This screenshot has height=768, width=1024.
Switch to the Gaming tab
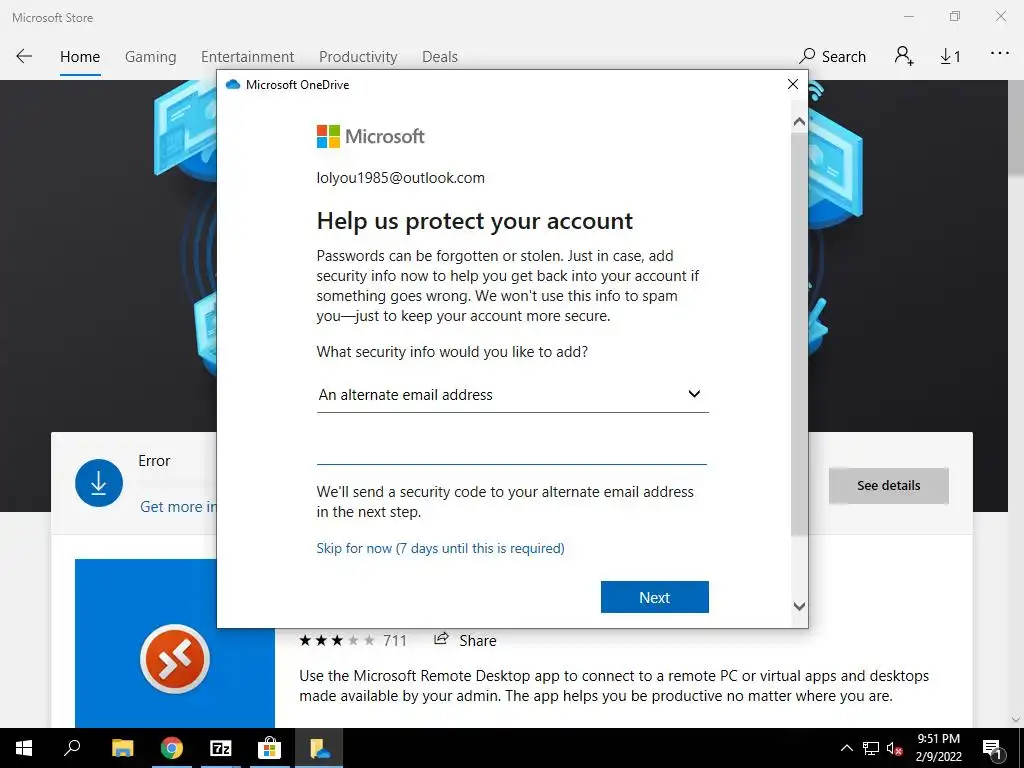[150, 57]
